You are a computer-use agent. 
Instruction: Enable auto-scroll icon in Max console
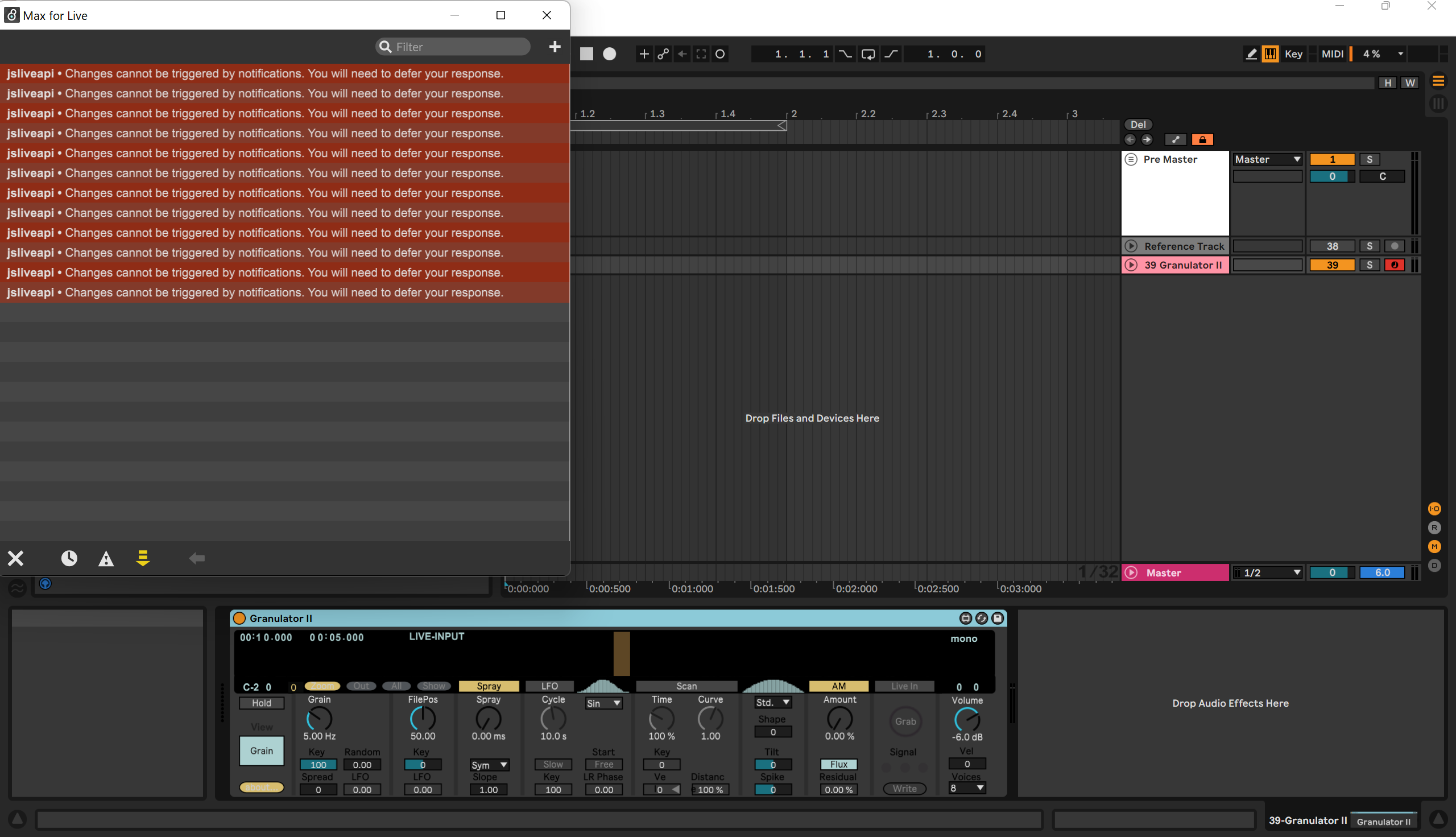coord(143,558)
